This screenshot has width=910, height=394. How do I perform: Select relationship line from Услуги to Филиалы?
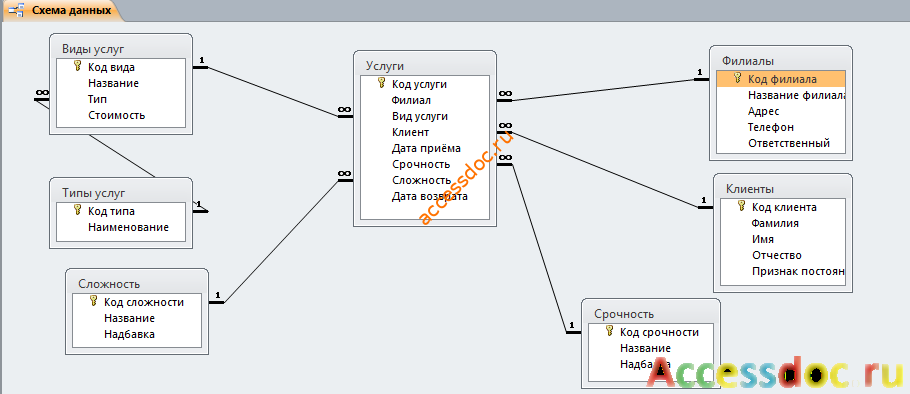[x=604, y=90]
